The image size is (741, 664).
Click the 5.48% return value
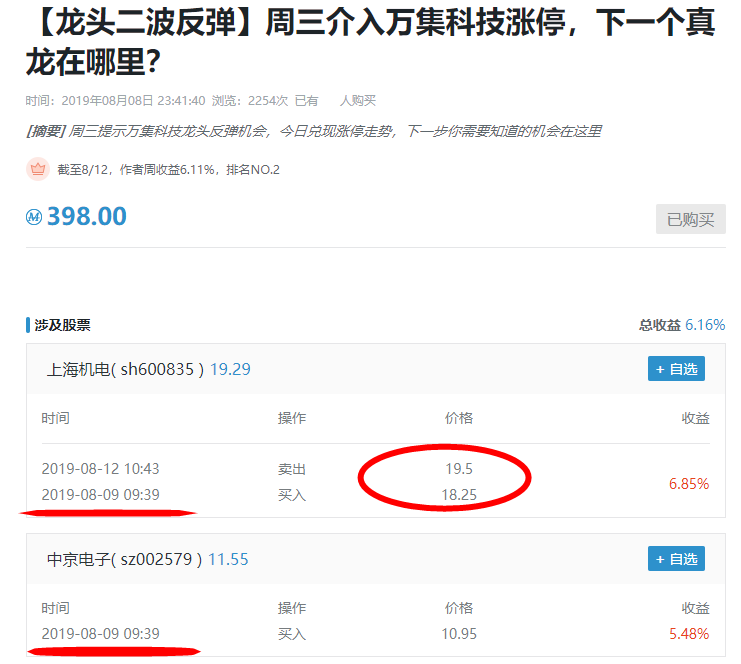point(689,634)
